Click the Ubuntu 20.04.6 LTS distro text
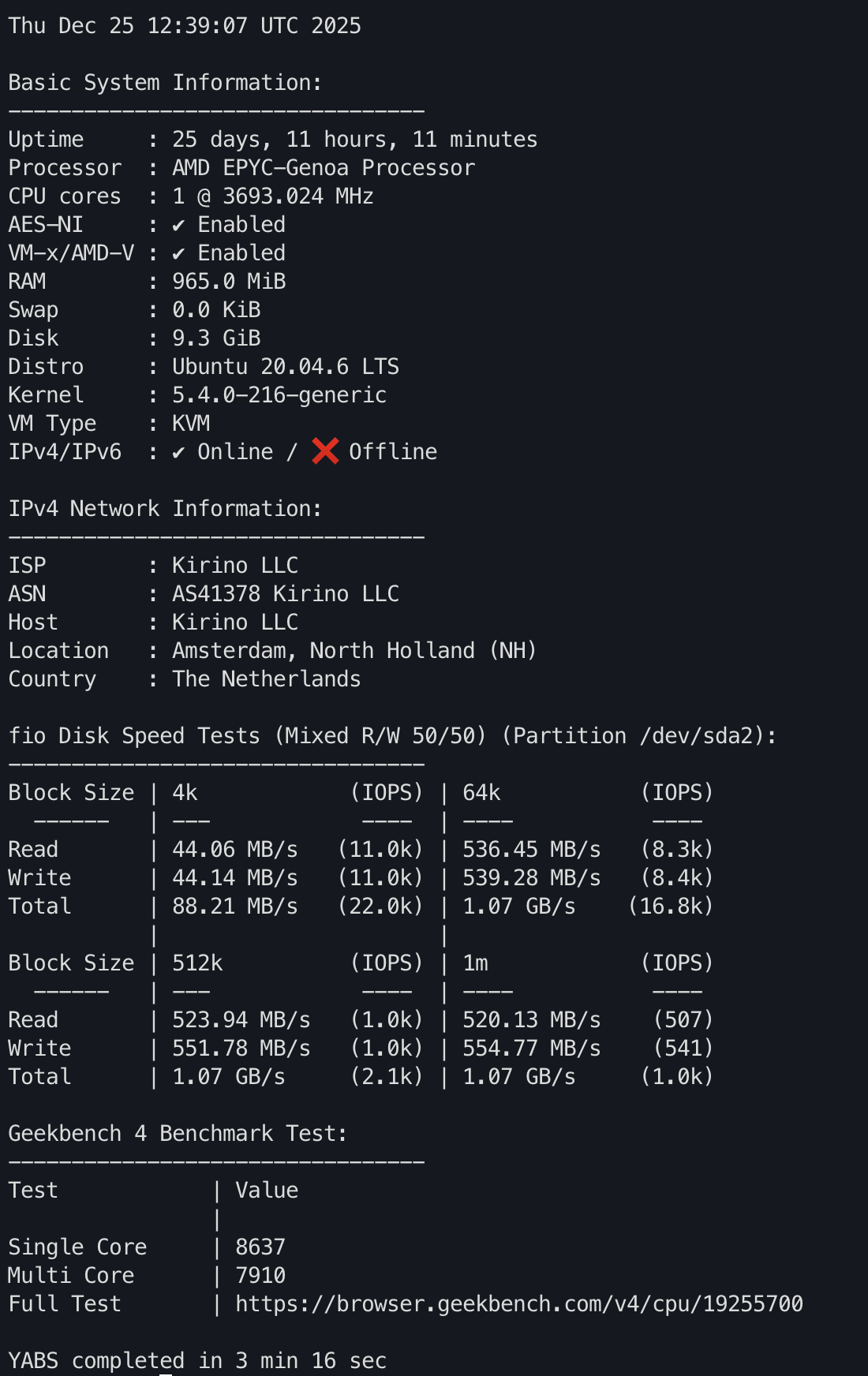868x1376 pixels. click(285, 366)
